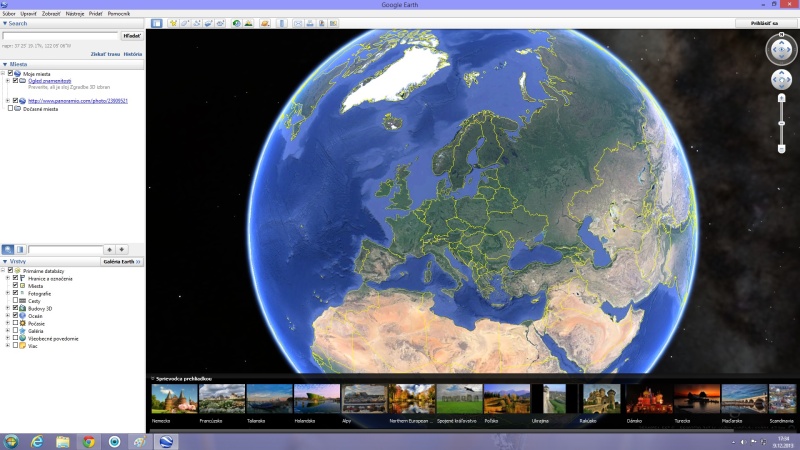Image resolution: width=800 pixels, height=450 pixels.
Task: Open the Turecko tour thumbnail
Action: (x=697, y=398)
